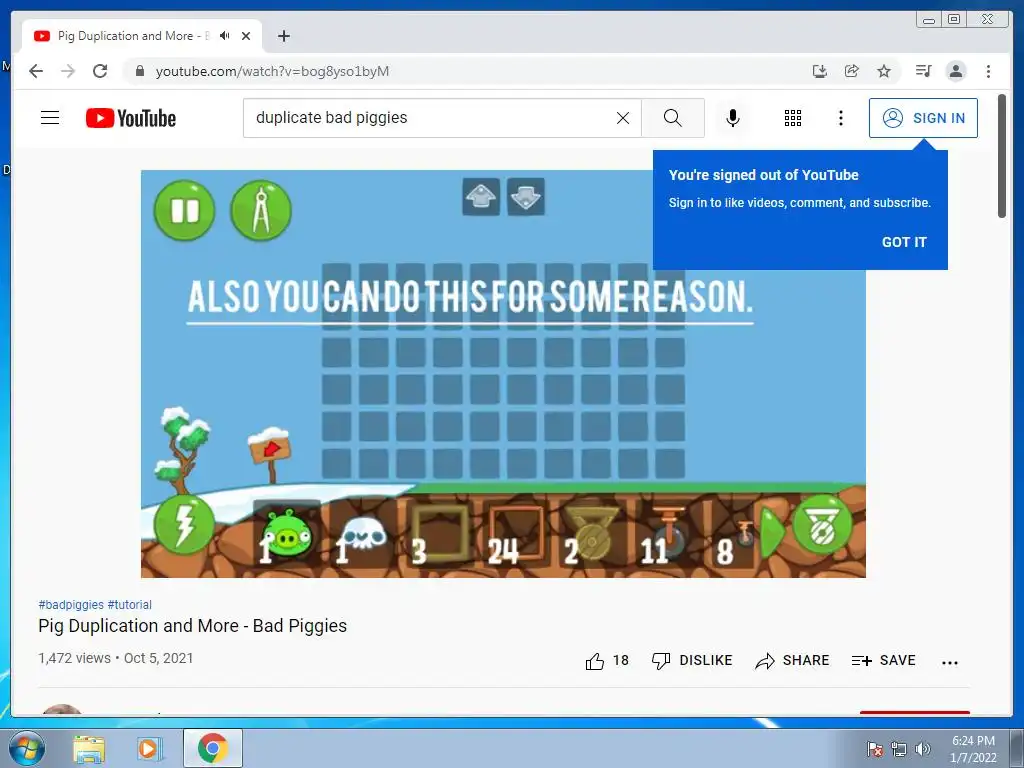
Task: Reload the current YouTube page
Action: [100, 71]
